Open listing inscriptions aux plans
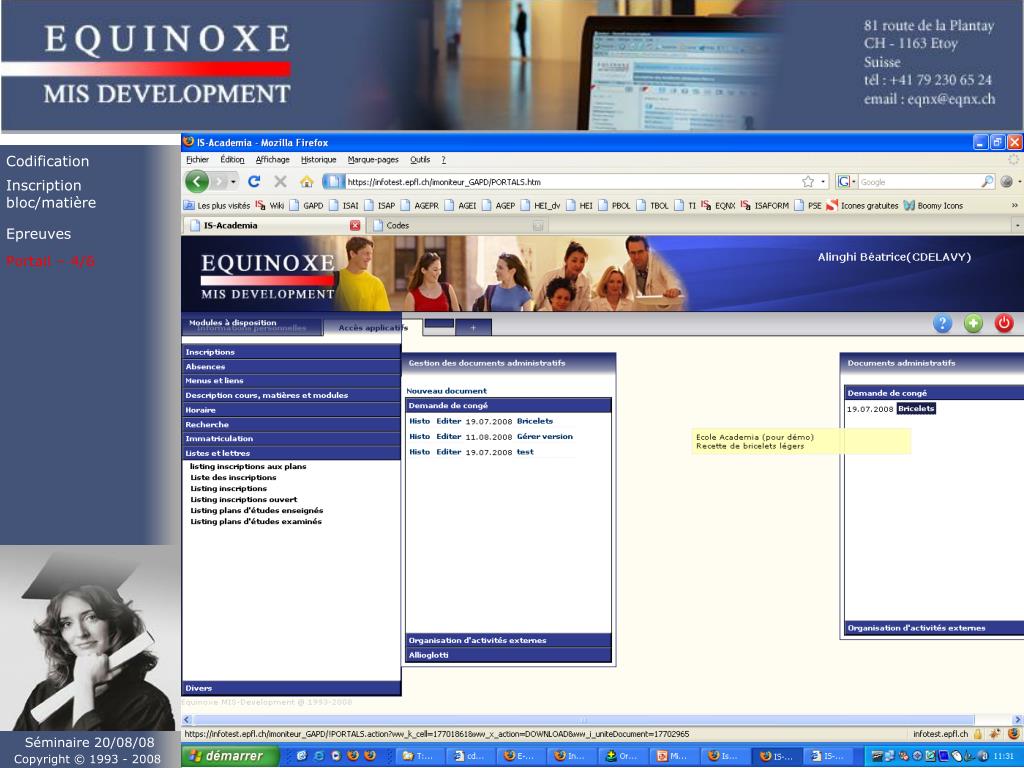The height and width of the screenshot is (768, 1024). click(248, 466)
